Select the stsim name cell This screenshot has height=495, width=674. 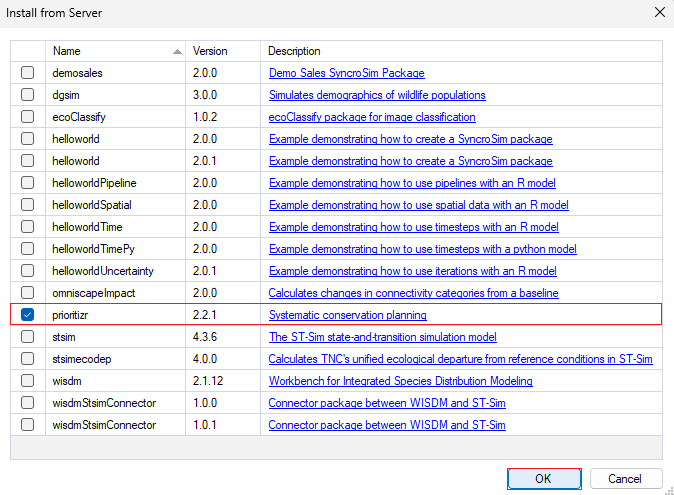click(115, 337)
